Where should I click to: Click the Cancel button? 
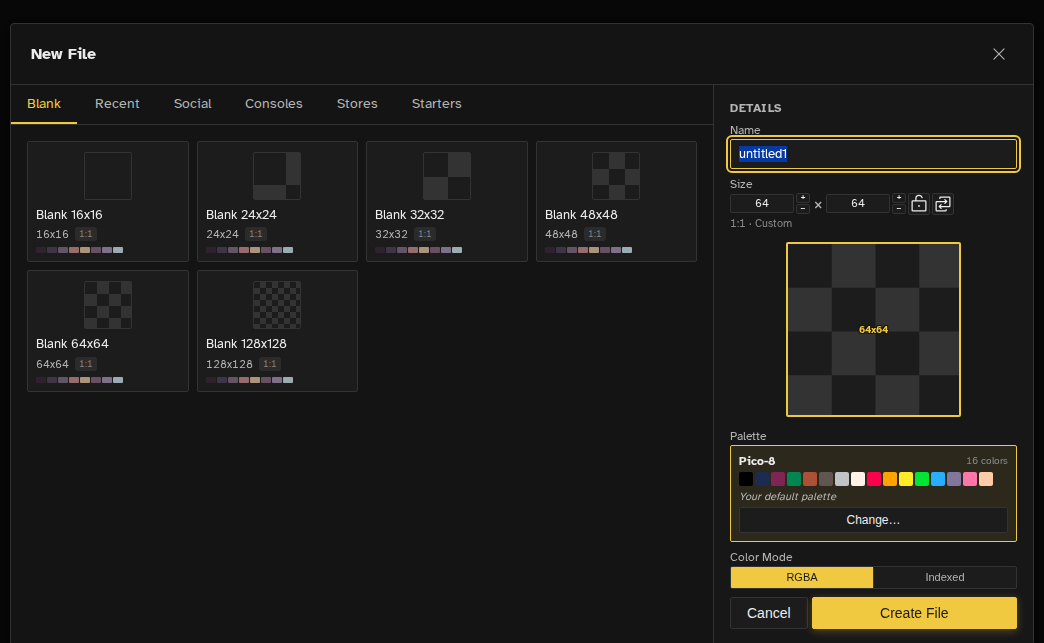tap(768, 613)
